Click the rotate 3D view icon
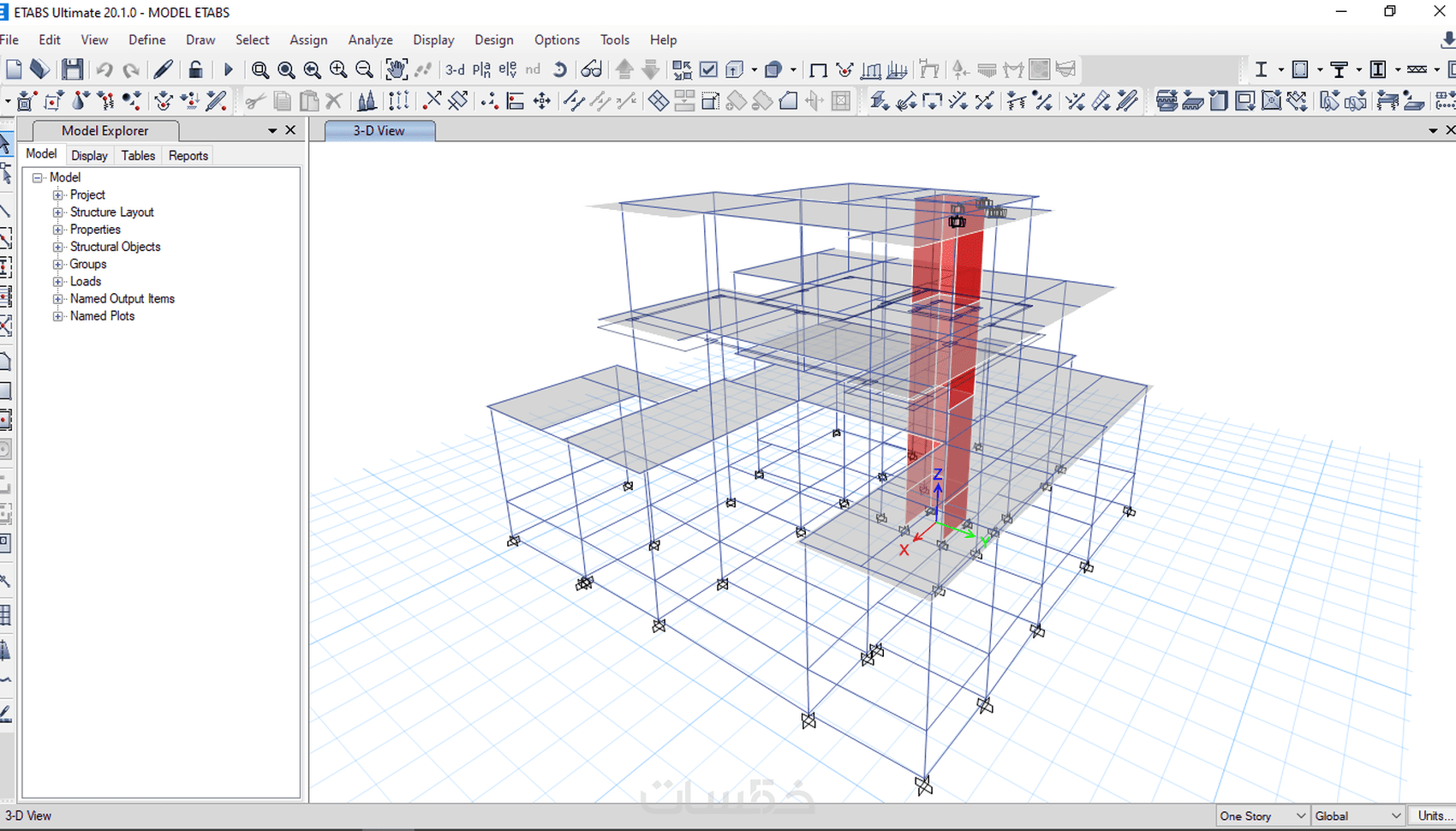The height and width of the screenshot is (831, 1456). (560, 69)
